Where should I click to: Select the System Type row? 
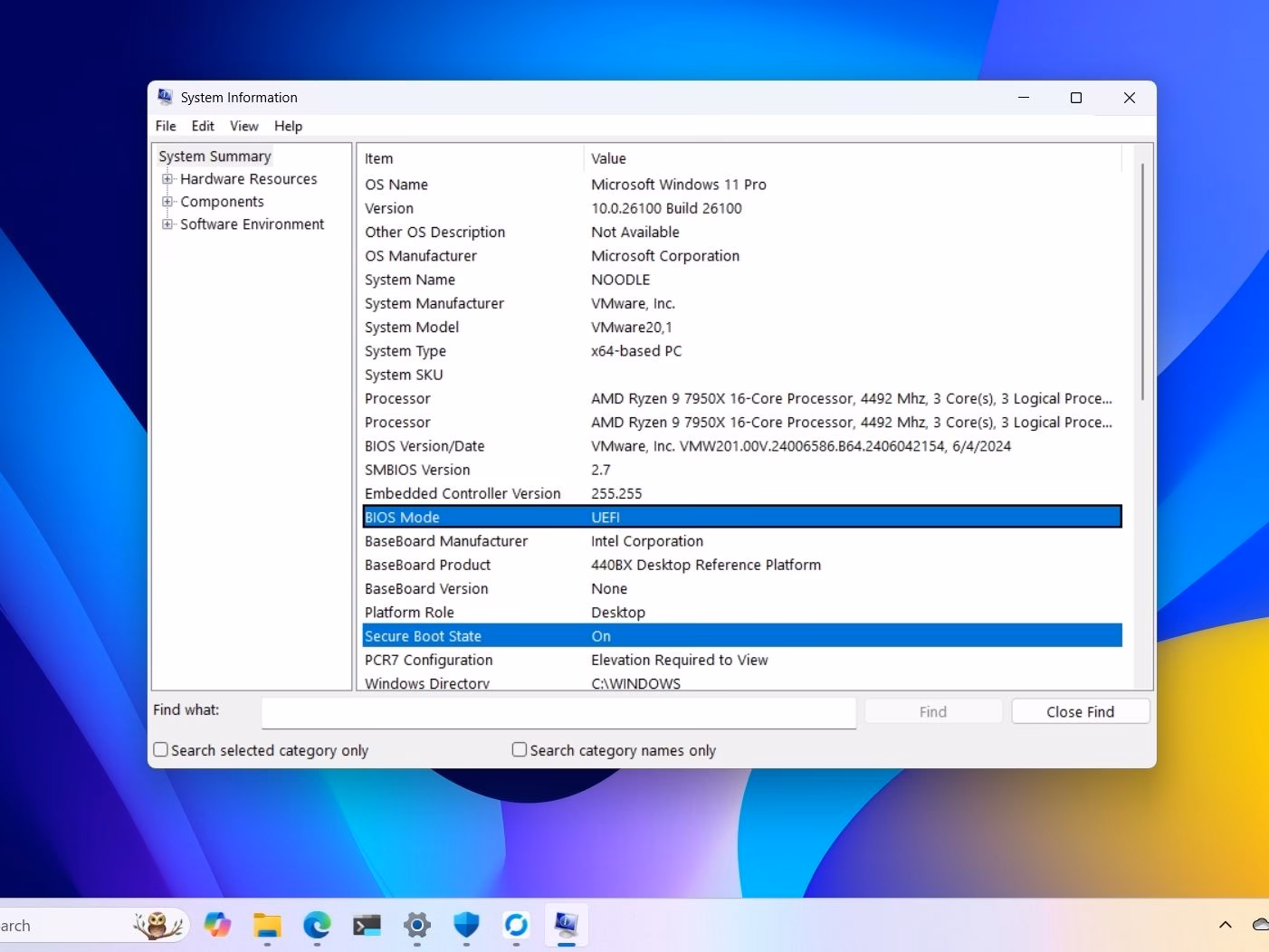pos(742,351)
